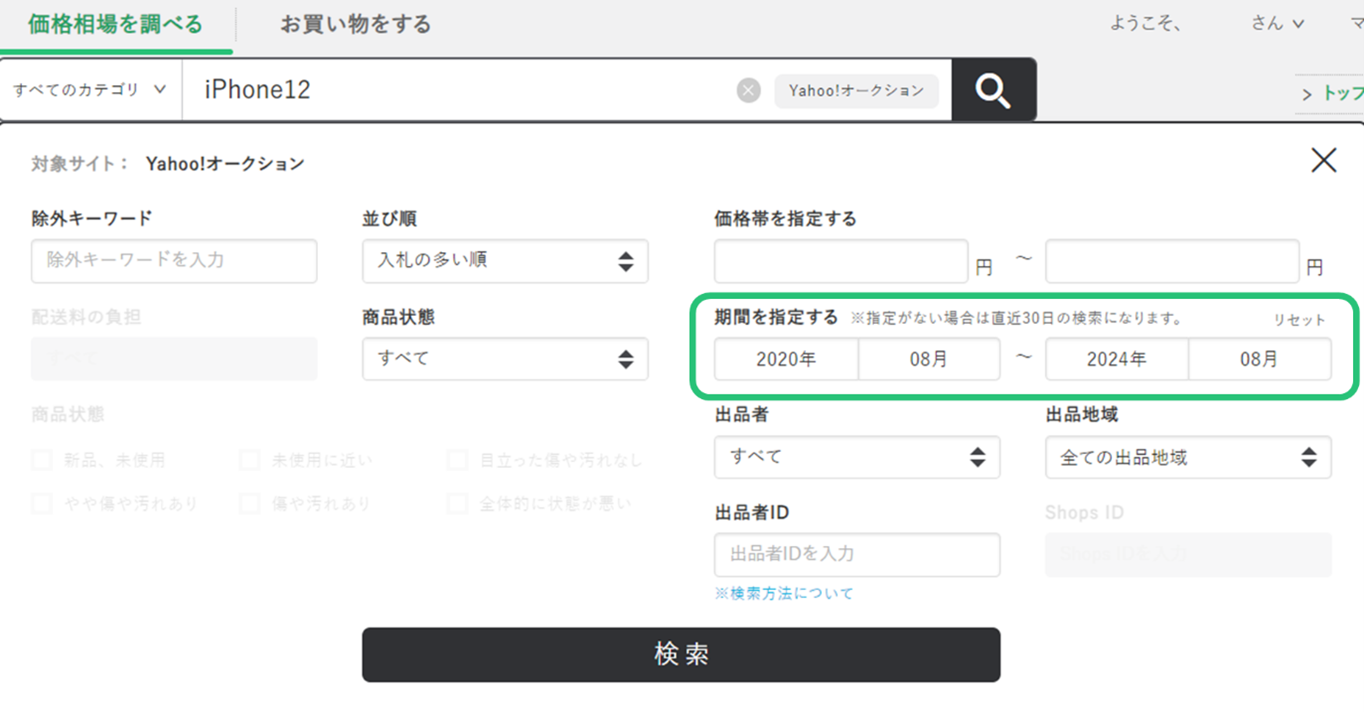Close the advanced search panel
Screen dimensions: 1364x712
pyautogui.click(x=1323, y=160)
